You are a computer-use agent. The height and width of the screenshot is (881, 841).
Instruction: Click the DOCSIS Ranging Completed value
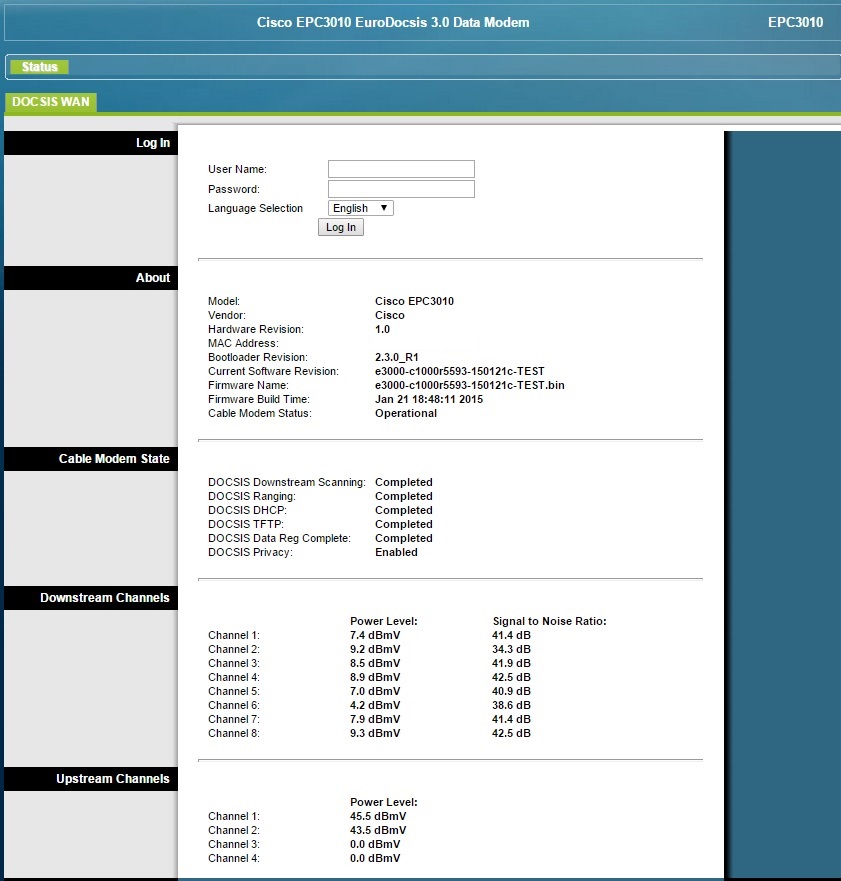point(404,496)
